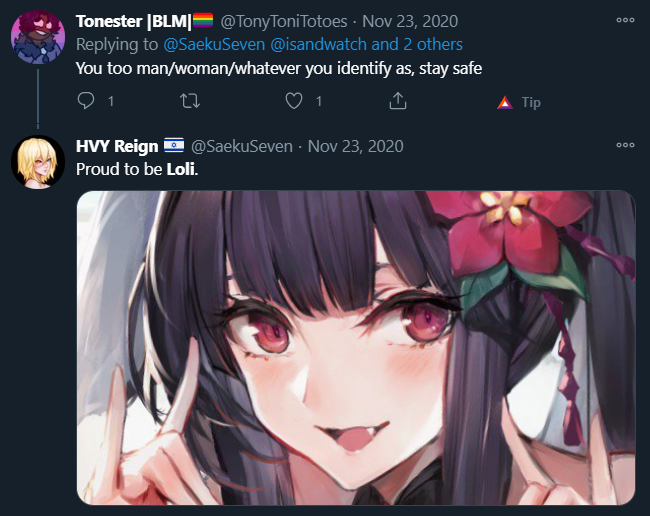The image size is (650, 516).
Task: Open Tonester's profile avatar
Action: (38, 37)
